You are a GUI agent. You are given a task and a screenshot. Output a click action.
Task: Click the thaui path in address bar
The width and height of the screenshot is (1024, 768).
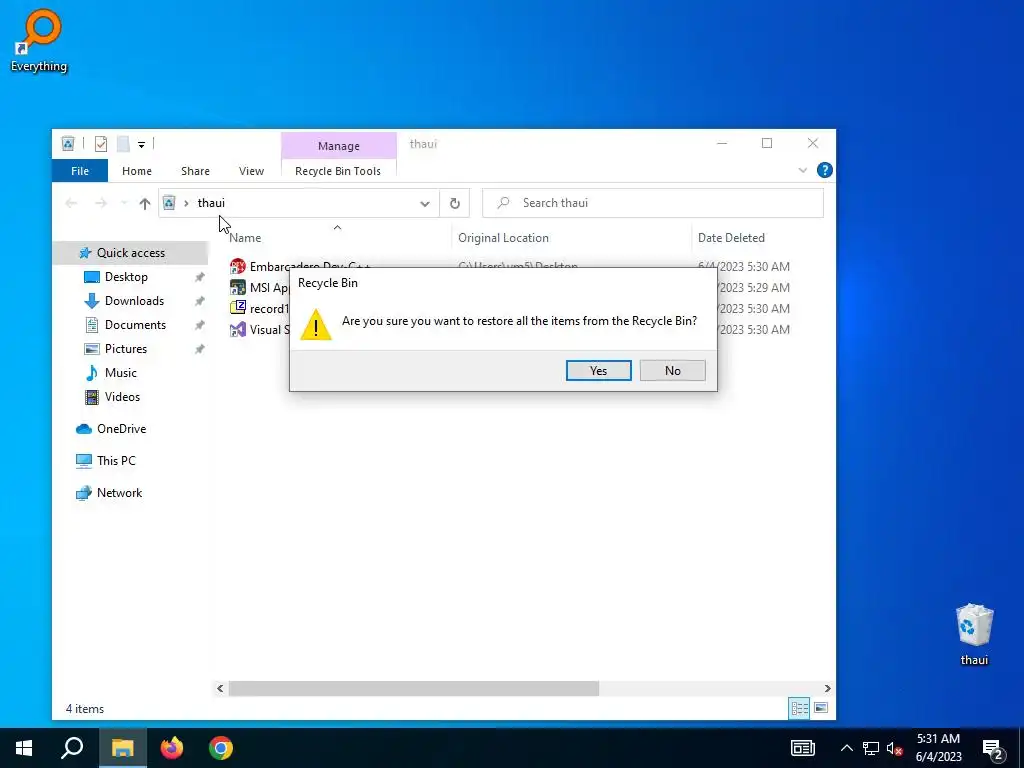211,203
